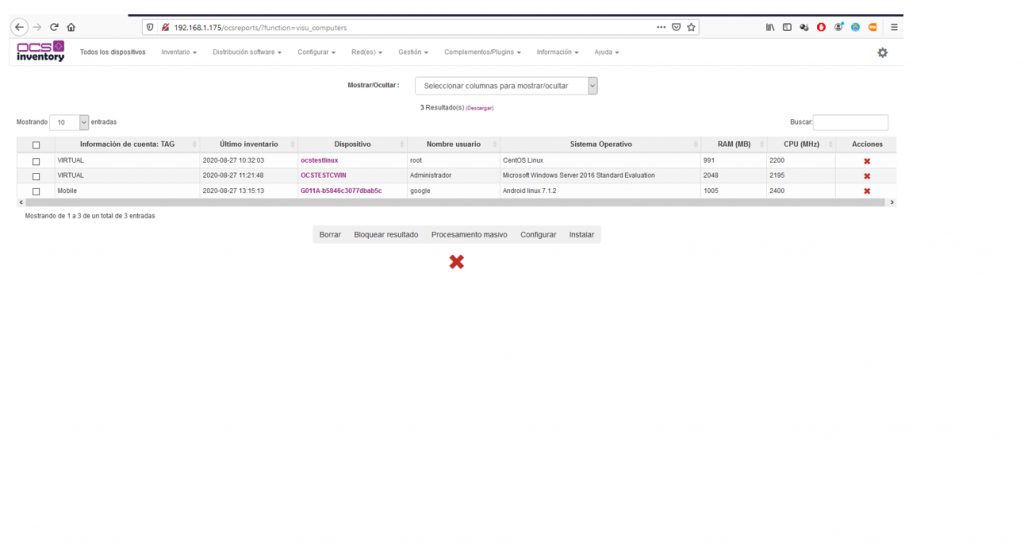Expand the Red(es) menu
The width and height of the screenshot is (1024, 543).
pos(366,52)
